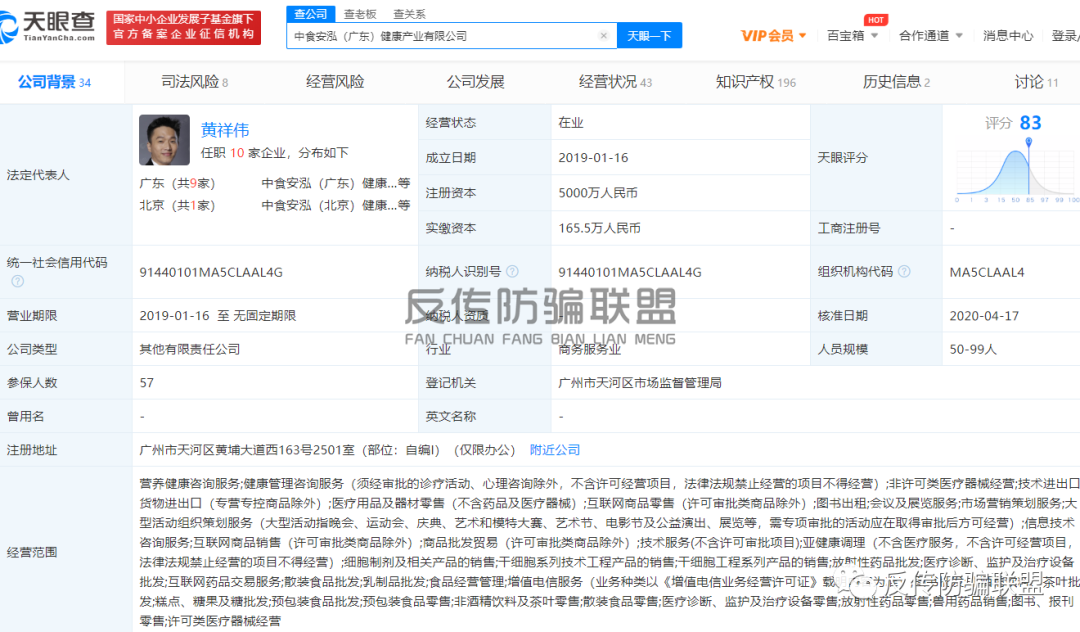Click paid-in capital 165.5万人民币
1080x632 pixels.
coord(599,228)
